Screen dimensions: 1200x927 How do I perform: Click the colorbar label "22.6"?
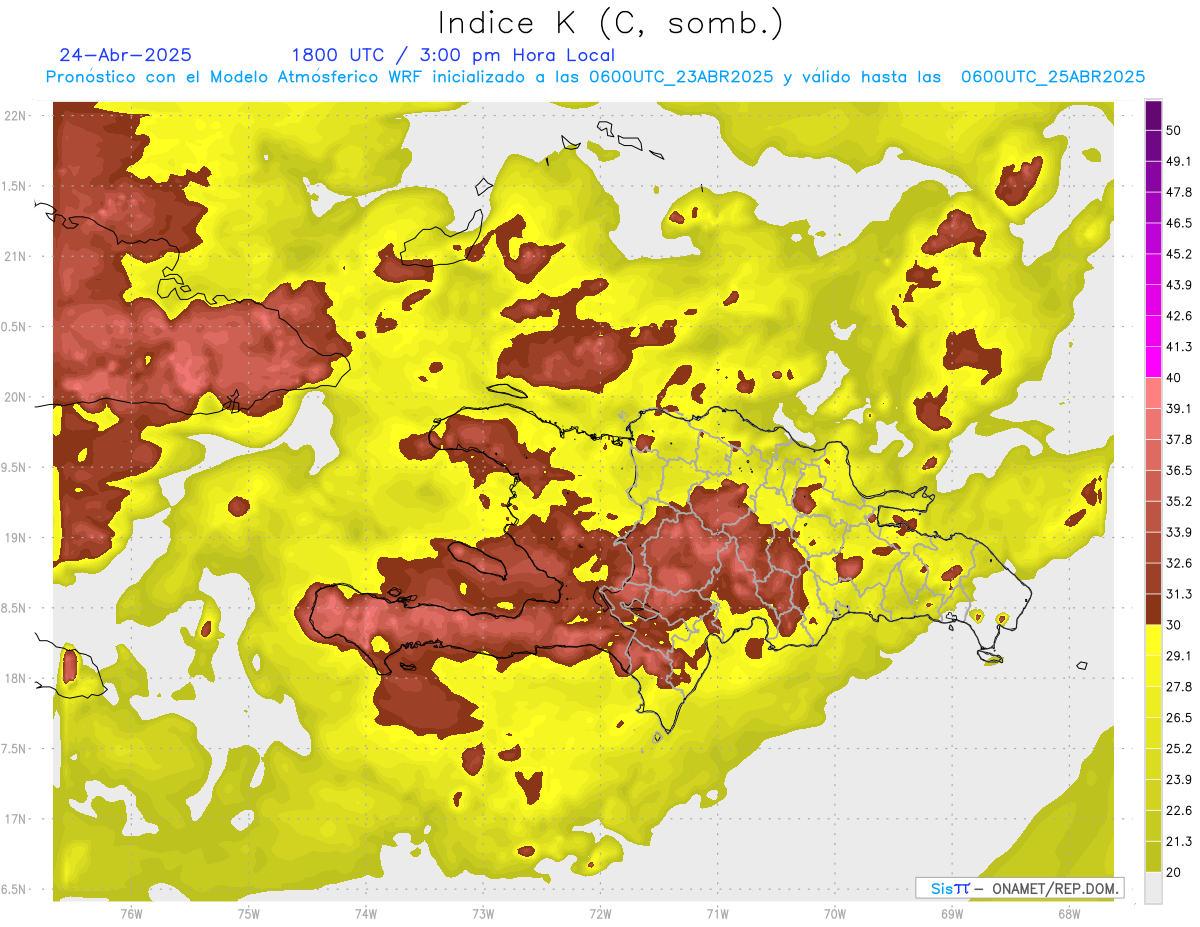pos(1178,811)
